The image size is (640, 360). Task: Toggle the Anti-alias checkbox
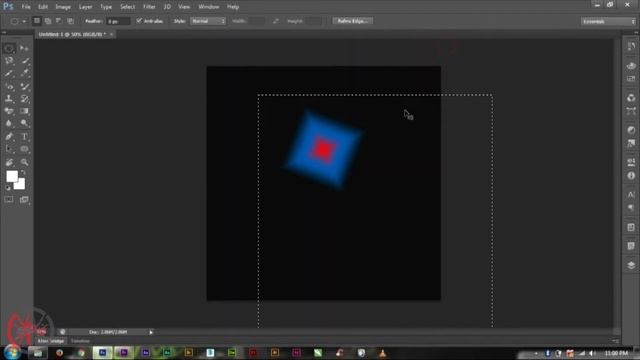139,20
